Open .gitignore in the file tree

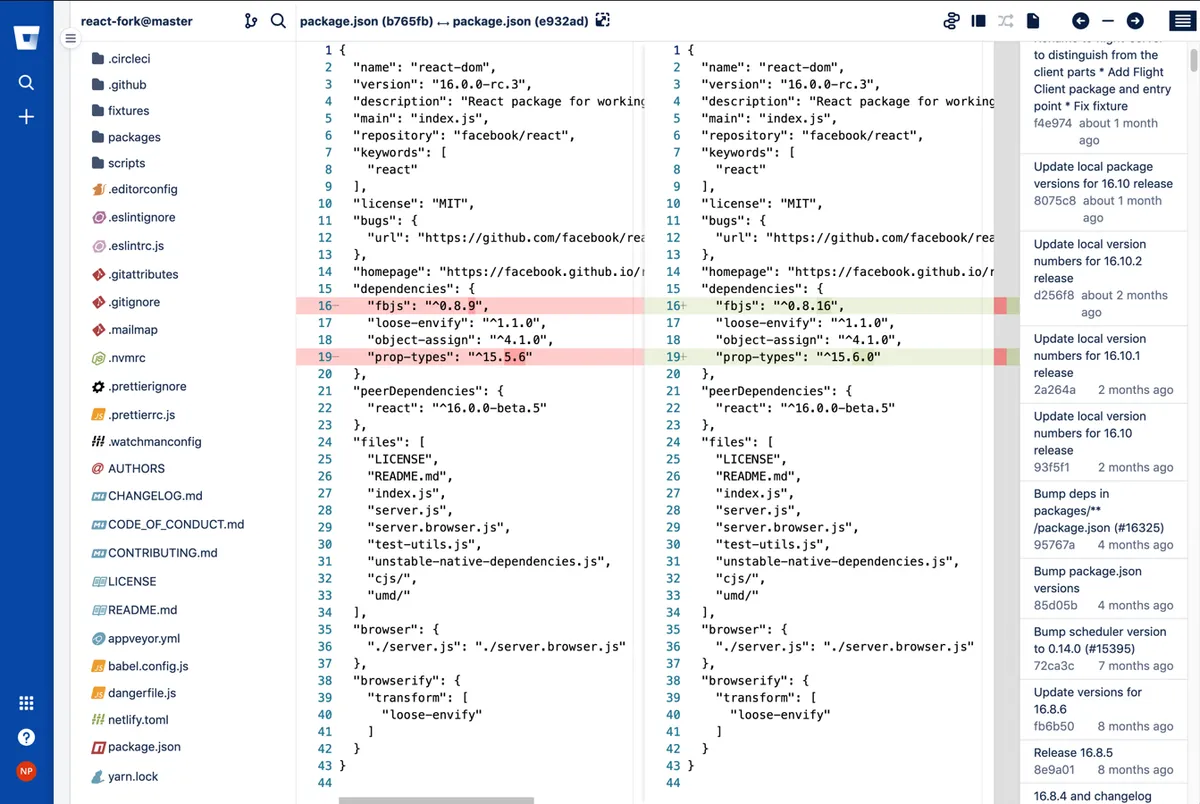tap(126, 302)
